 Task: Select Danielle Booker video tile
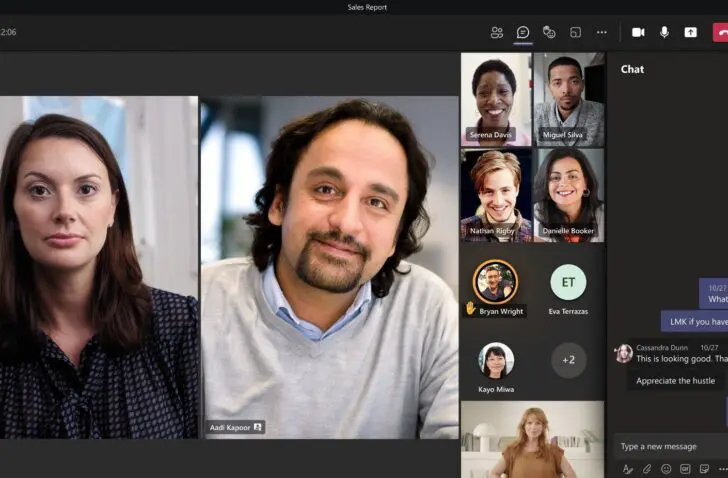569,195
